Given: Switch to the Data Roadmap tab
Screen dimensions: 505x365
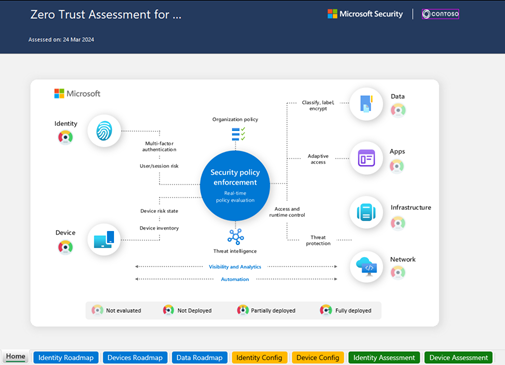Looking at the screenshot, I should [199, 358].
